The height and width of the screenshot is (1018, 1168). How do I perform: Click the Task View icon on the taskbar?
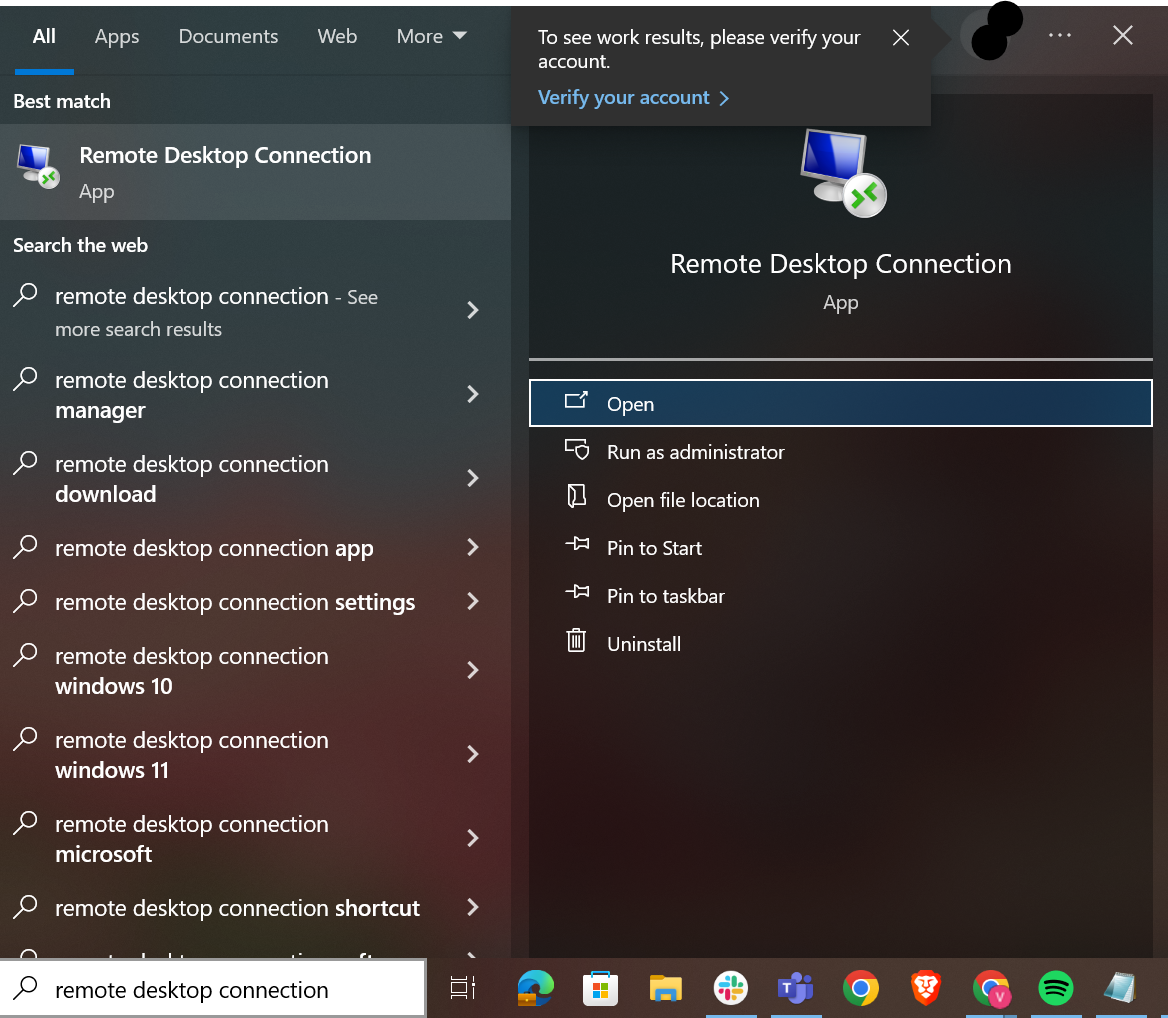click(x=462, y=990)
